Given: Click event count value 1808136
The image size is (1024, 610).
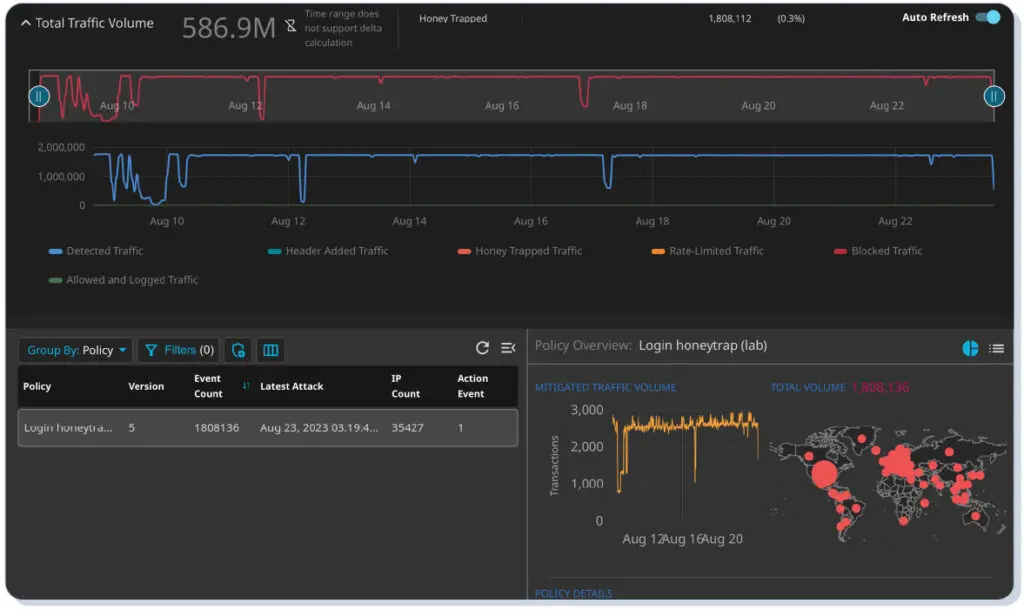Looking at the screenshot, I should pos(217,428).
